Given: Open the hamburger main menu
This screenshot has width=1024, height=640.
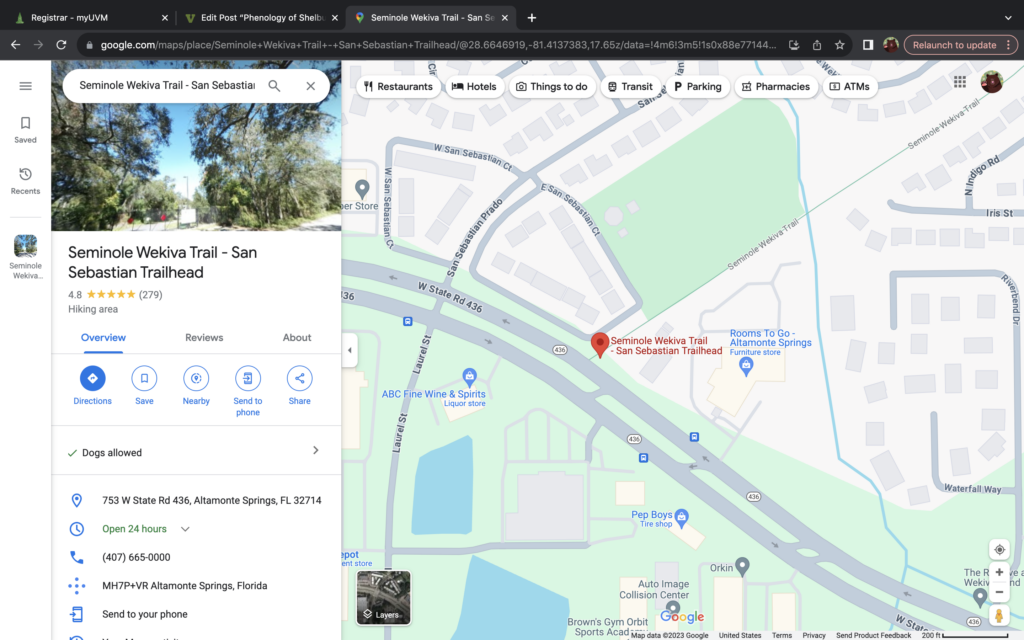Looking at the screenshot, I should coord(26,86).
